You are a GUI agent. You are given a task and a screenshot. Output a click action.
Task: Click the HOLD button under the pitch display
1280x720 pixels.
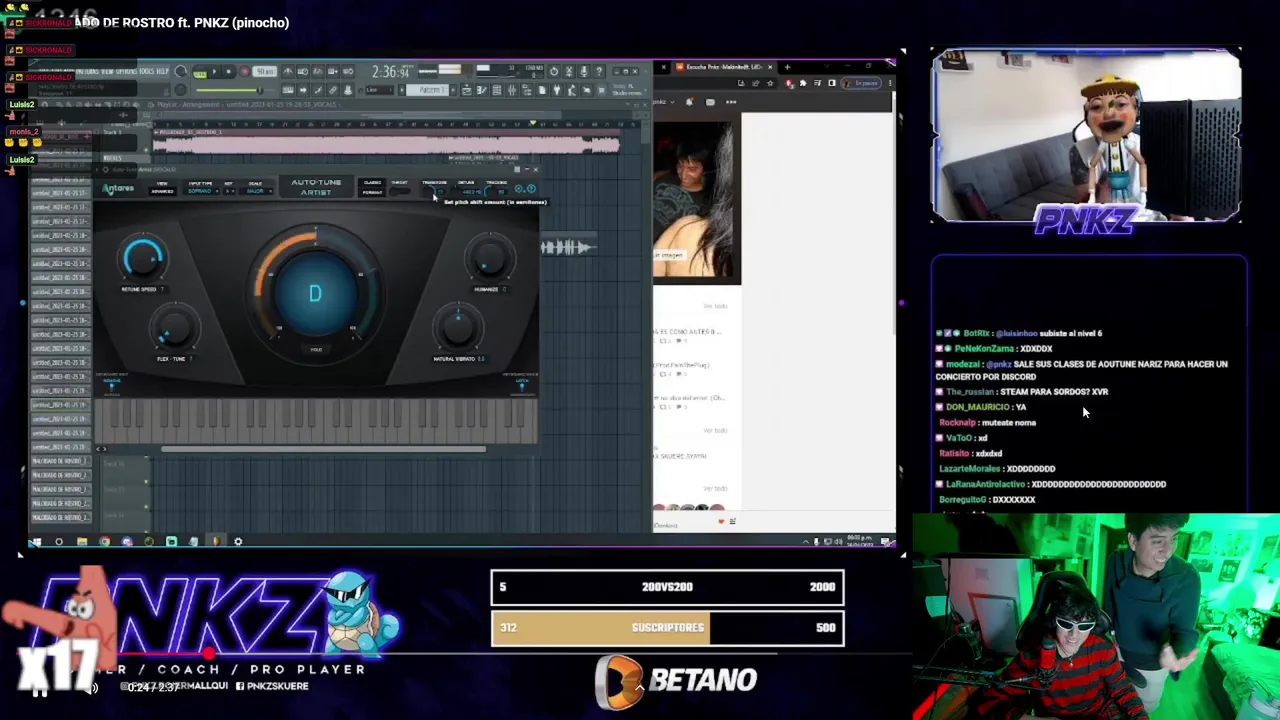pos(316,350)
